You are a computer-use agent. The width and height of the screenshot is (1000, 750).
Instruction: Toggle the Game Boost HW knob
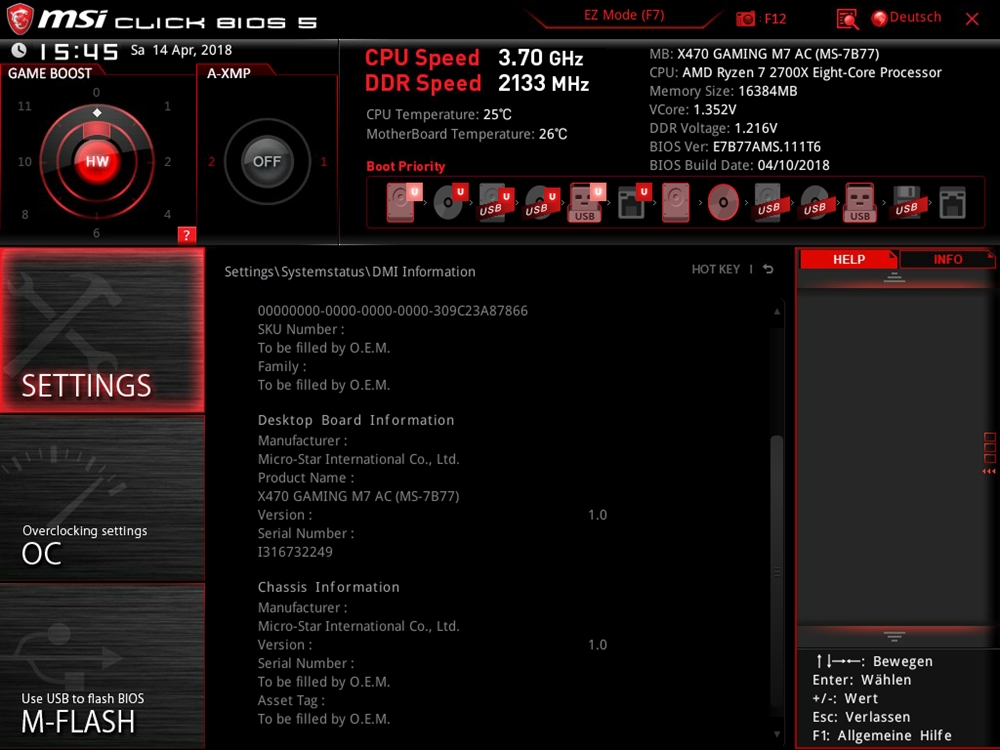[97, 161]
